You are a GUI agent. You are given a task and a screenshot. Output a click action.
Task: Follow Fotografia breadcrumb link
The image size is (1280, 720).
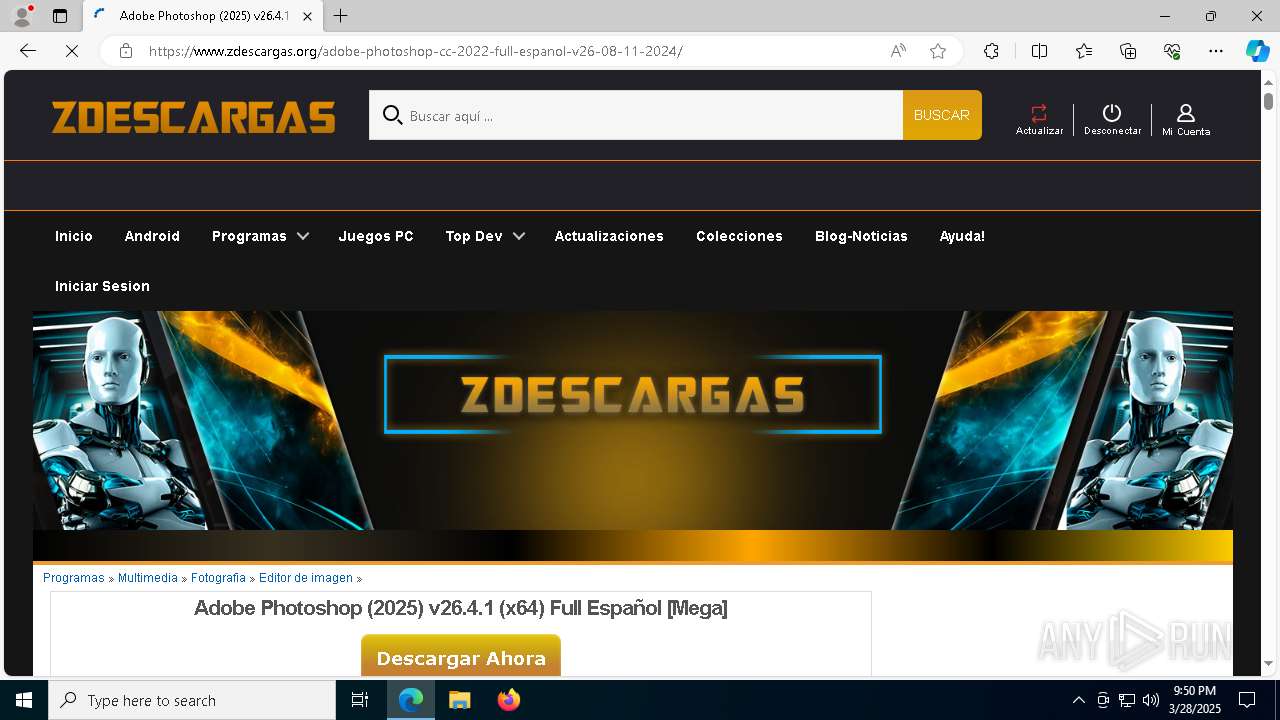218,578
